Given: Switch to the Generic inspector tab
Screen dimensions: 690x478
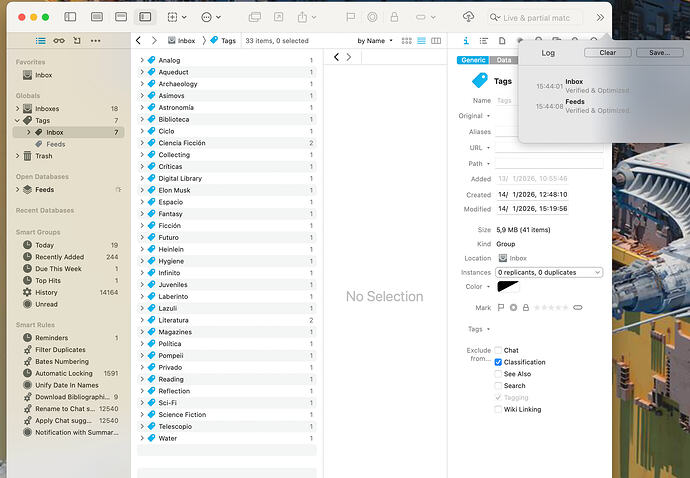Looking at the screenshot, I should point(471,60).
